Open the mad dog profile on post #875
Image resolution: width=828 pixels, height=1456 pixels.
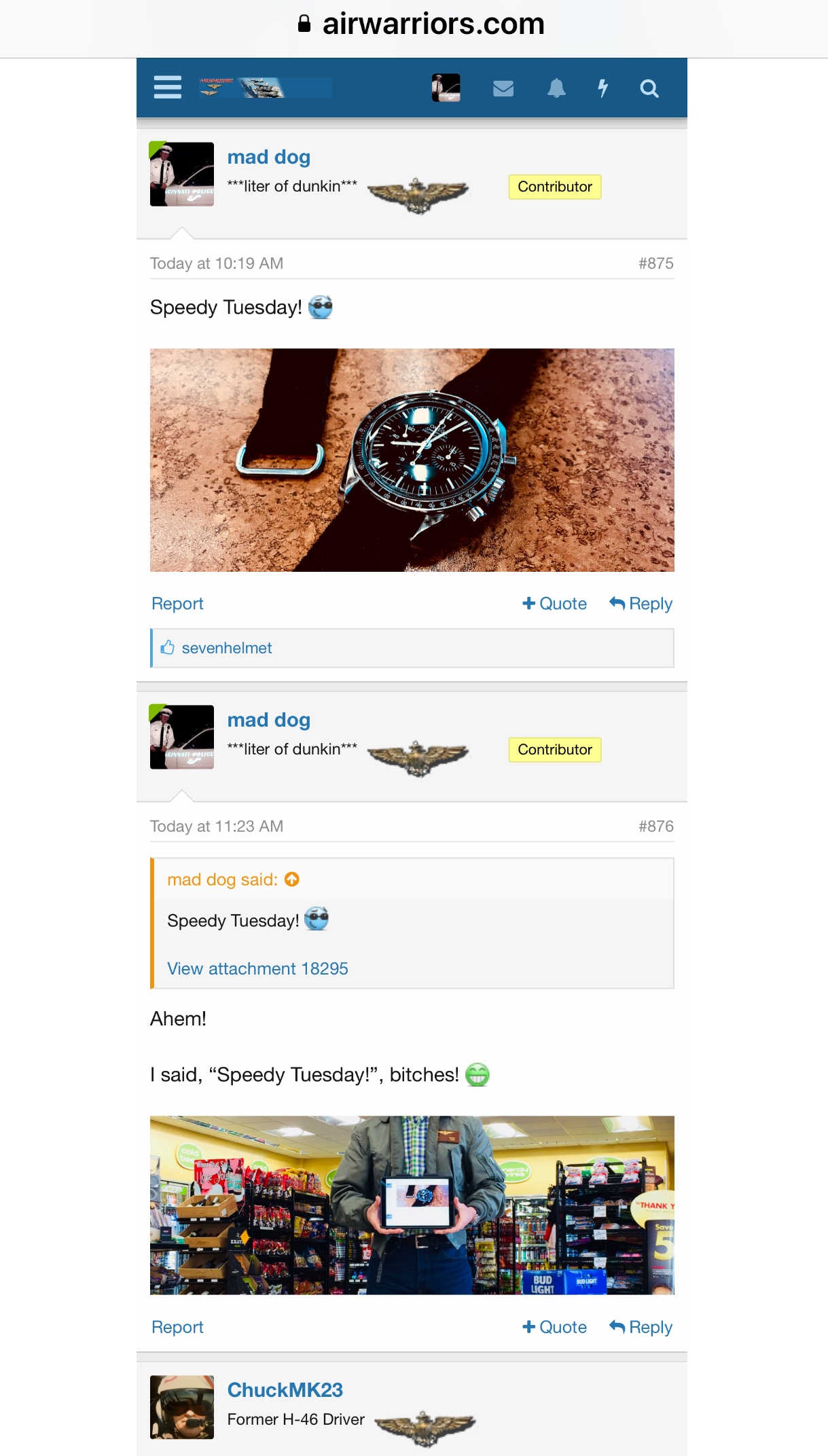(269, 157)
